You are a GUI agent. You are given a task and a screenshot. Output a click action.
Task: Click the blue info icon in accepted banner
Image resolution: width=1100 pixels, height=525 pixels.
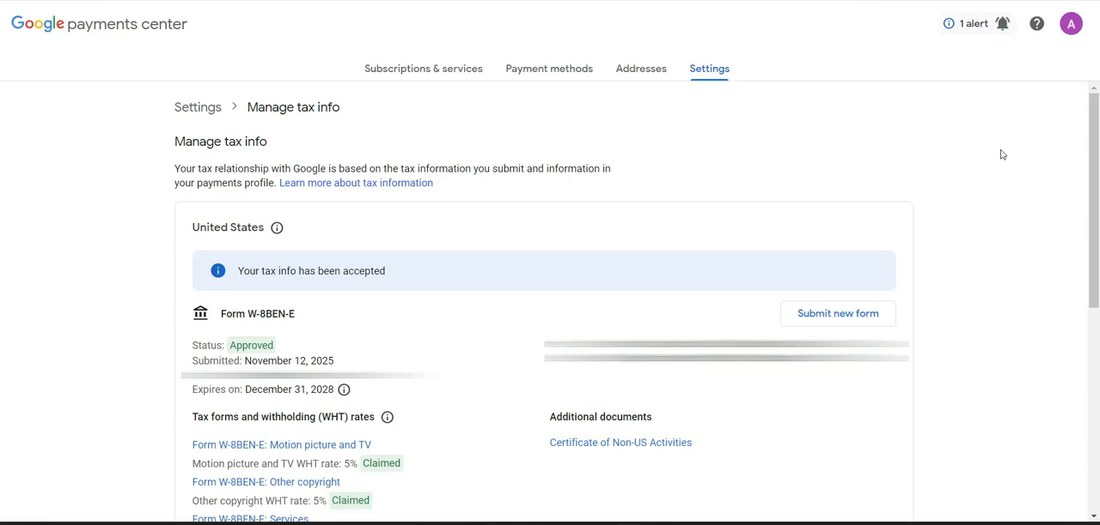click(x=218, y=270)
